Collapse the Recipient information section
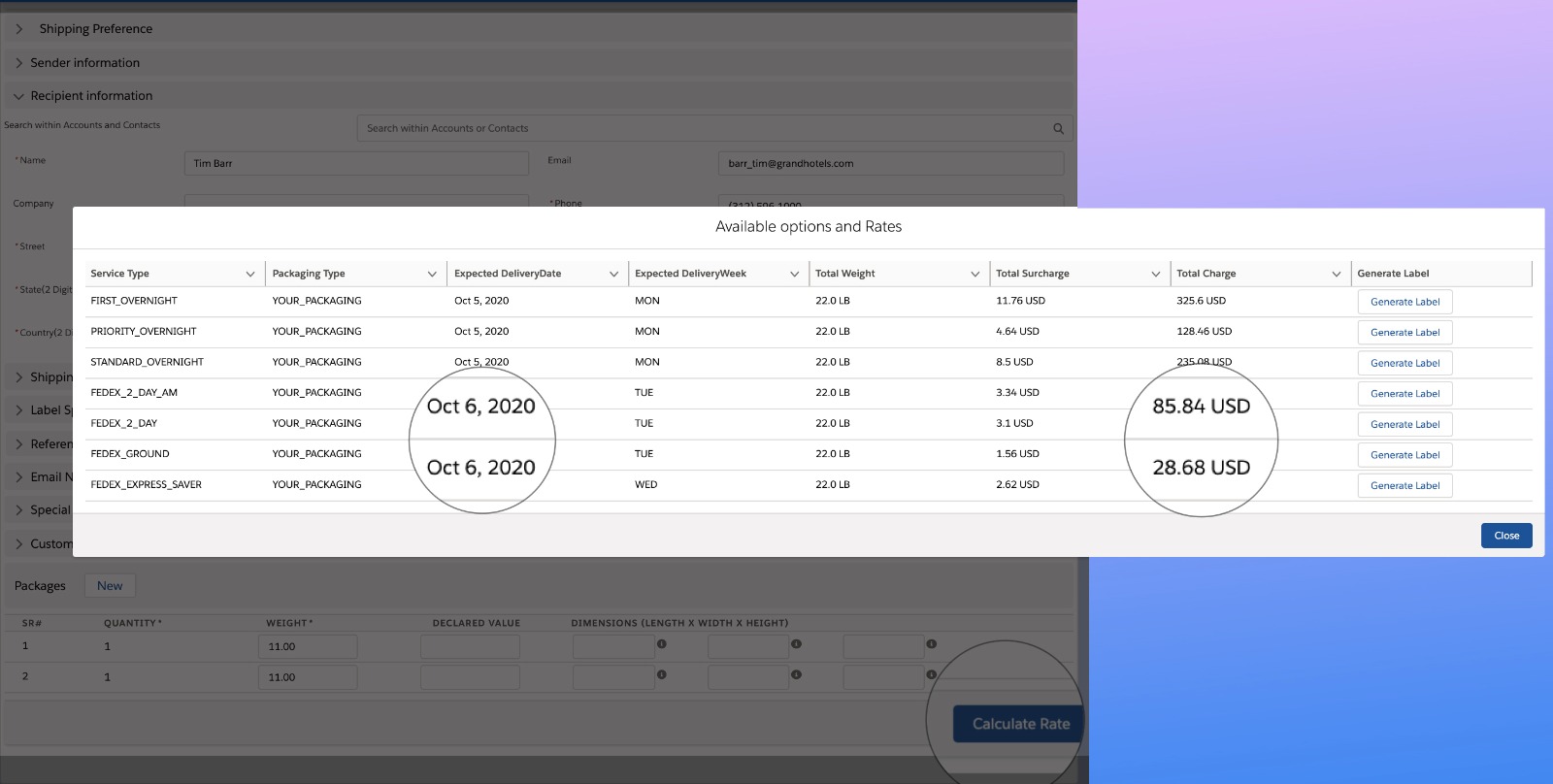1553x784 pixels. coord(18,96)
